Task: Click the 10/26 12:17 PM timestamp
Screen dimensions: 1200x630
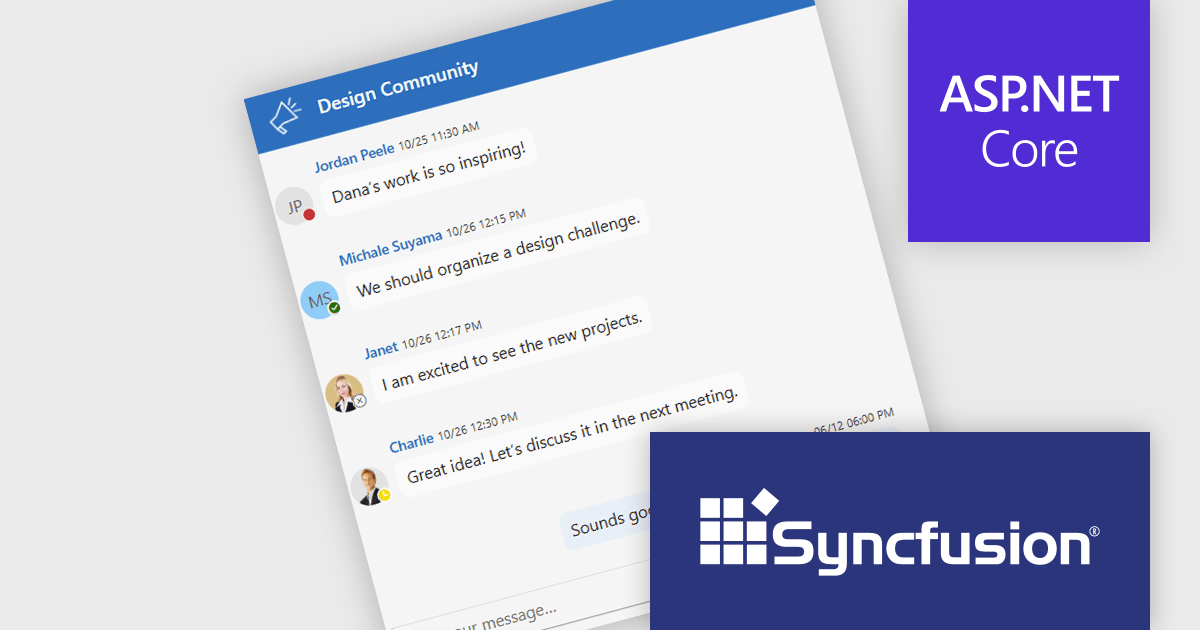Action: (442, 335)
